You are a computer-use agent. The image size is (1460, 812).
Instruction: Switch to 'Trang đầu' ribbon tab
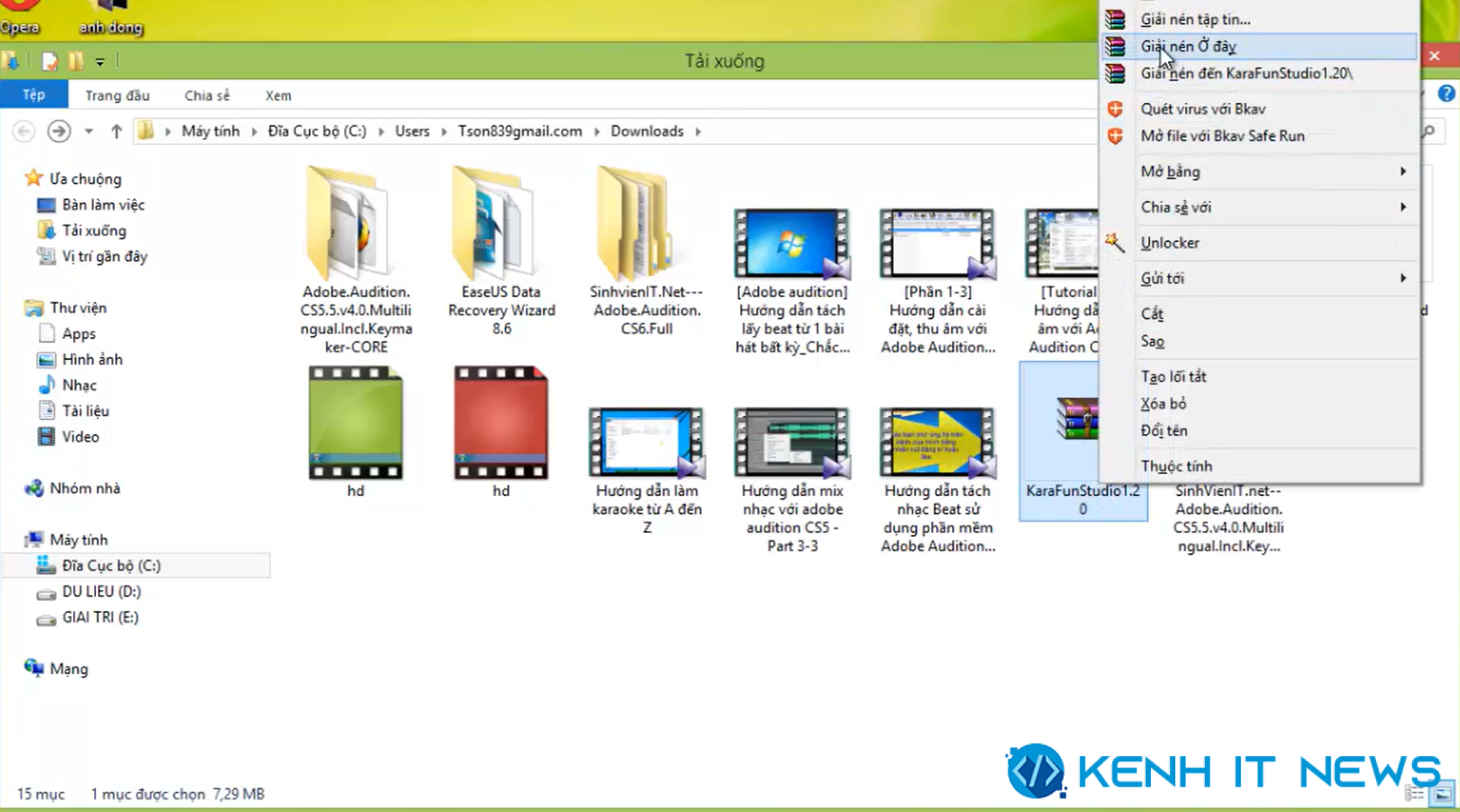[117, 95]
